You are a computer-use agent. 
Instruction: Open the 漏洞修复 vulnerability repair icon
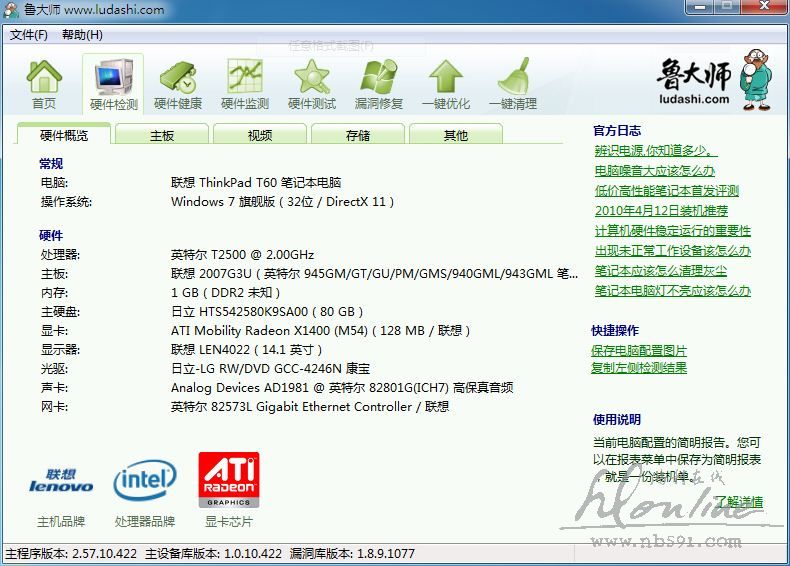pyautogui.click(x=379, y=78)
